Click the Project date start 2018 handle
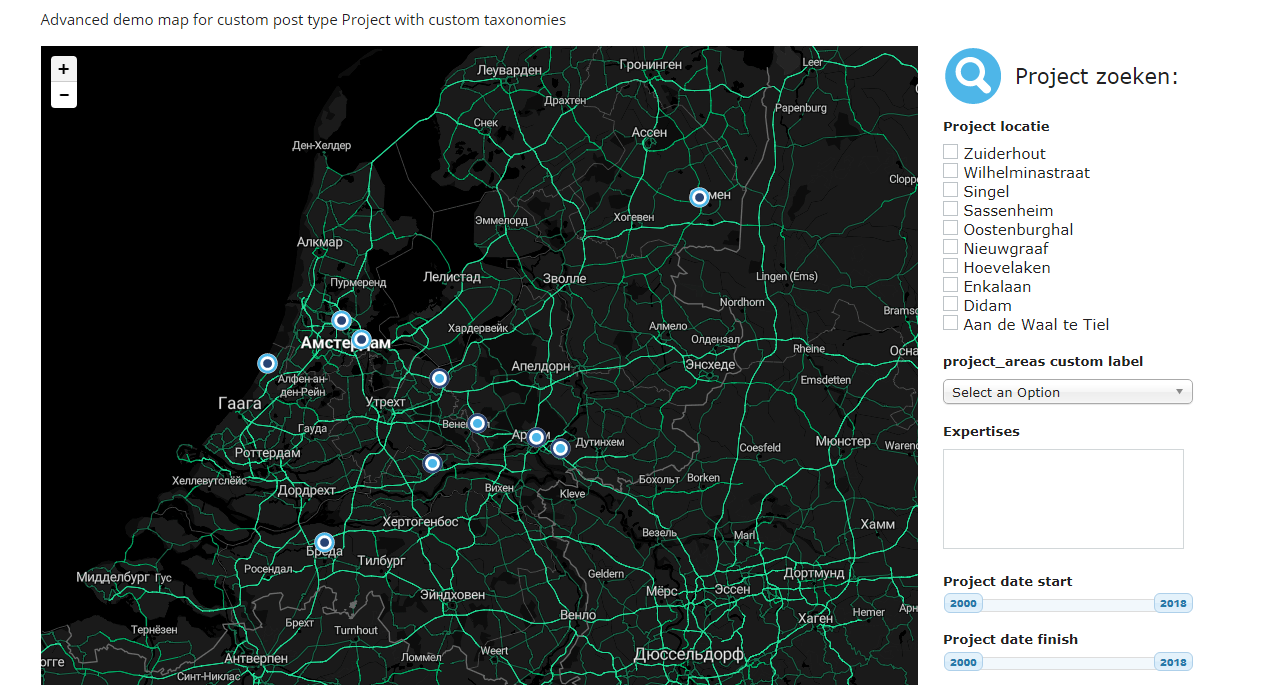The width and height of the screenshot is (1281, 698). [1173, 604]
